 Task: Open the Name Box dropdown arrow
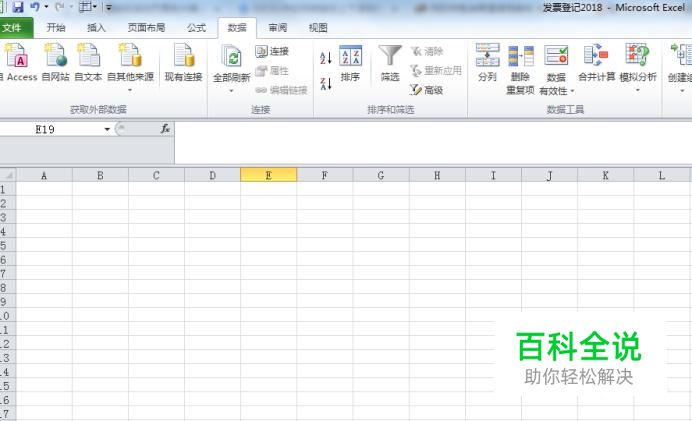click(107, 129)
